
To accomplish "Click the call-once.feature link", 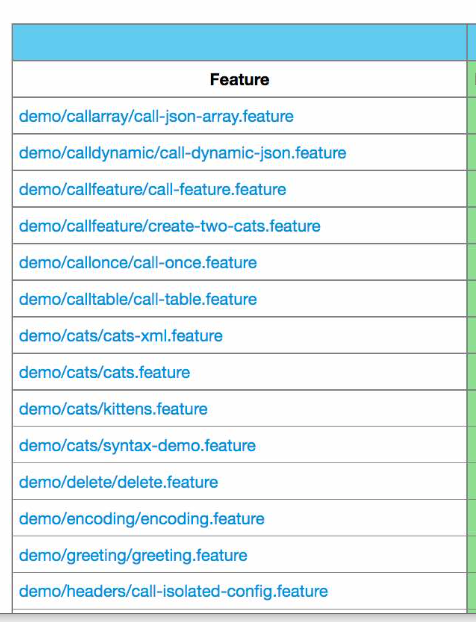I will (x=138, y=263).
